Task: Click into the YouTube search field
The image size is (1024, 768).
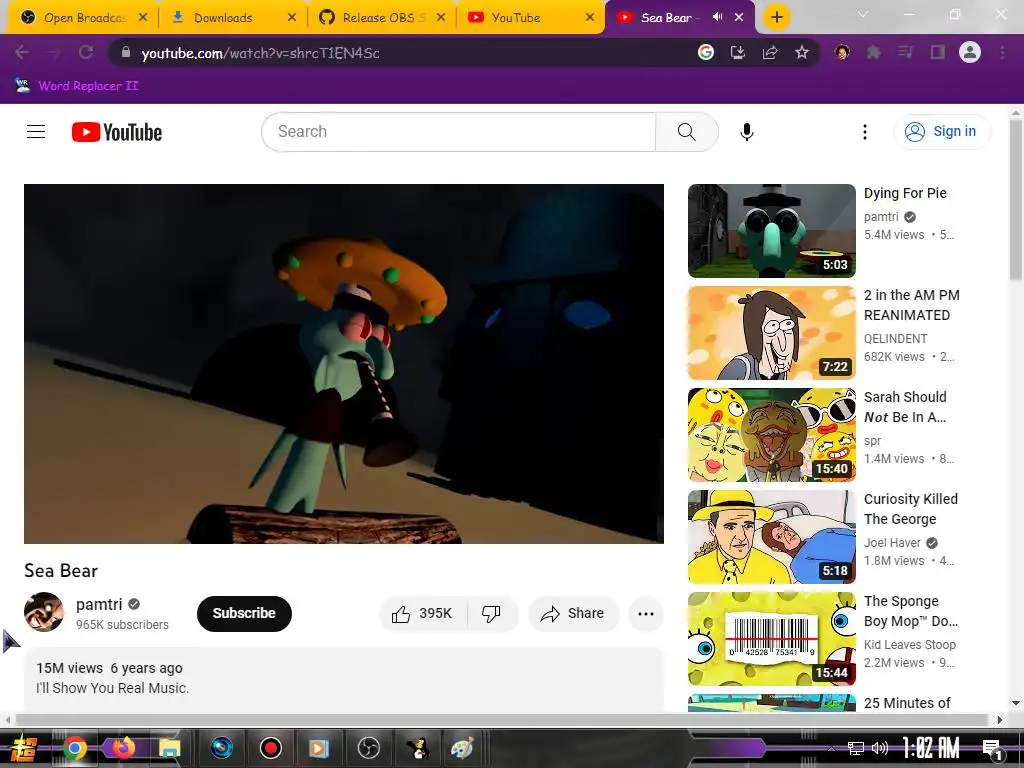Action: (458, 132)
